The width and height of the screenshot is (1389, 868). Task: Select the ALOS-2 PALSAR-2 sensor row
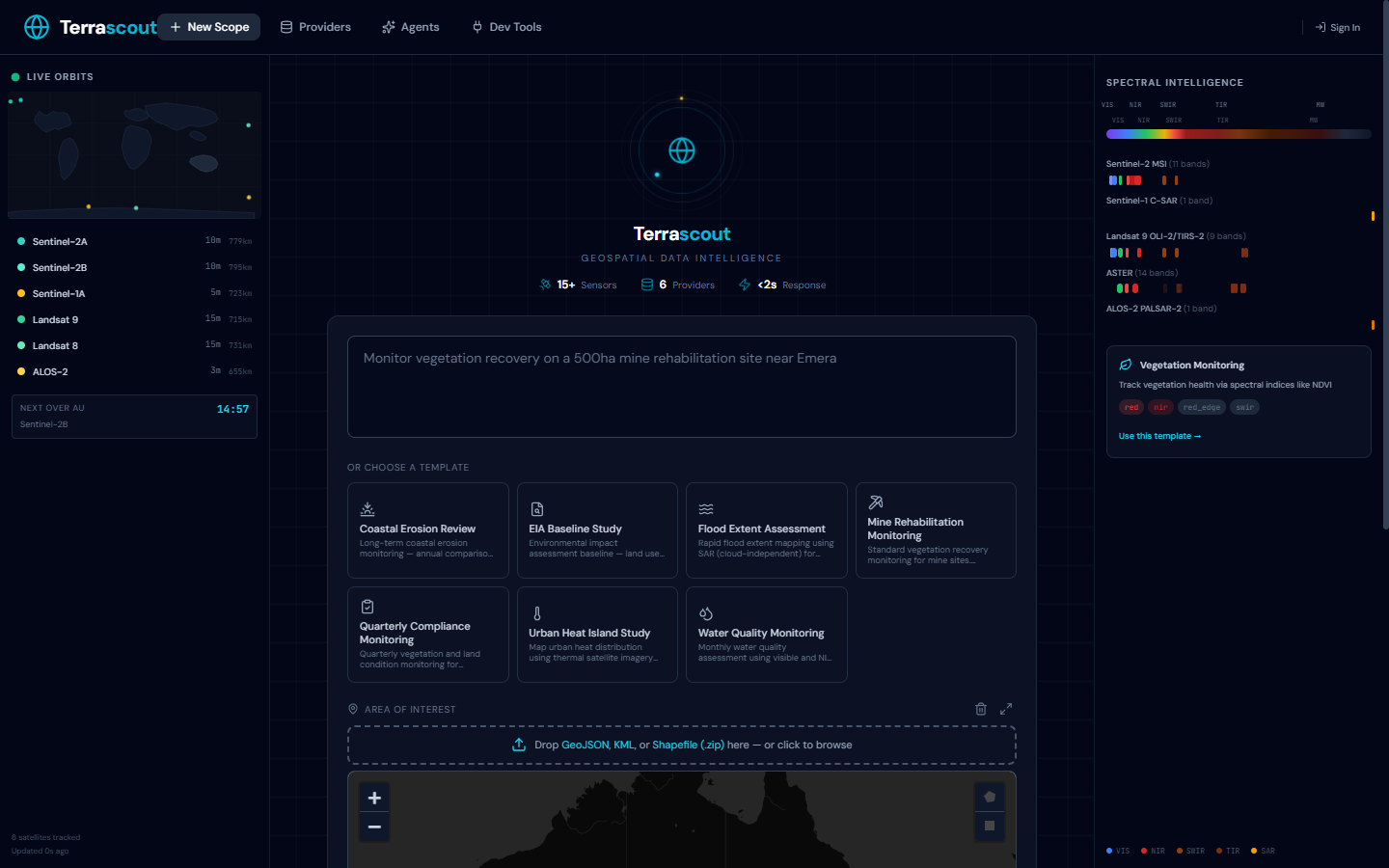[x=1239, y=317]
